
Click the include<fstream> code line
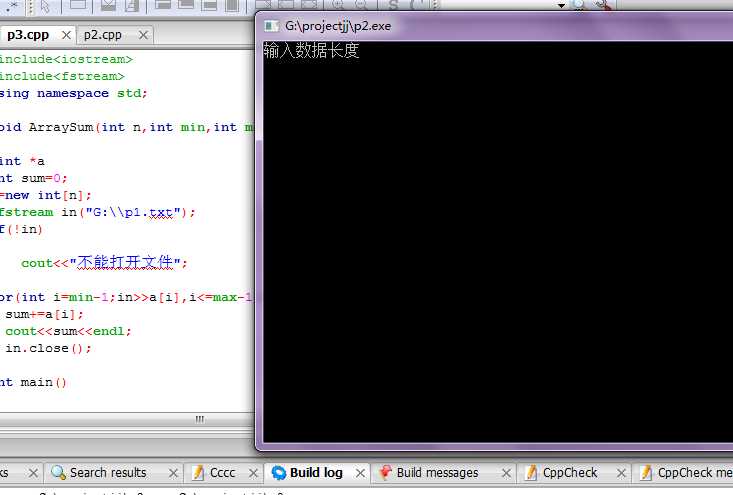[x=62, y=76]
